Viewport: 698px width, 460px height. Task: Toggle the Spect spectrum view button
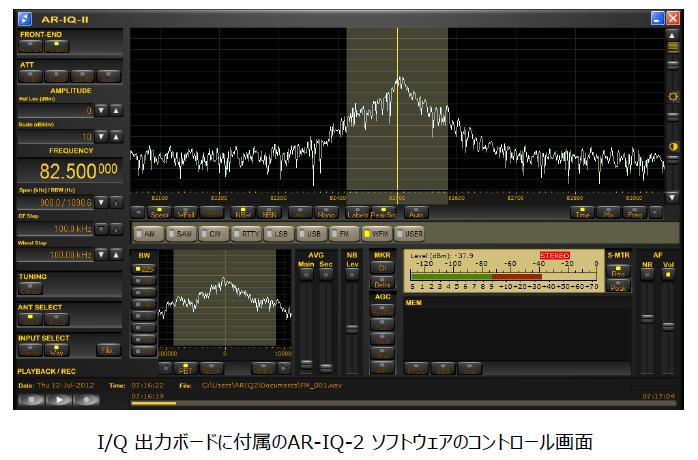coord(159,212)
